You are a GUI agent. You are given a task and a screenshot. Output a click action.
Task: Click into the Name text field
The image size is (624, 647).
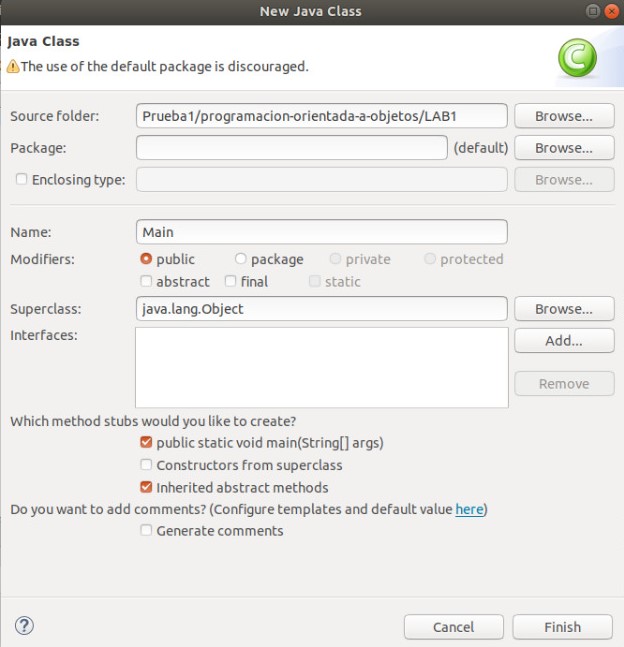[x=321, y=232]
